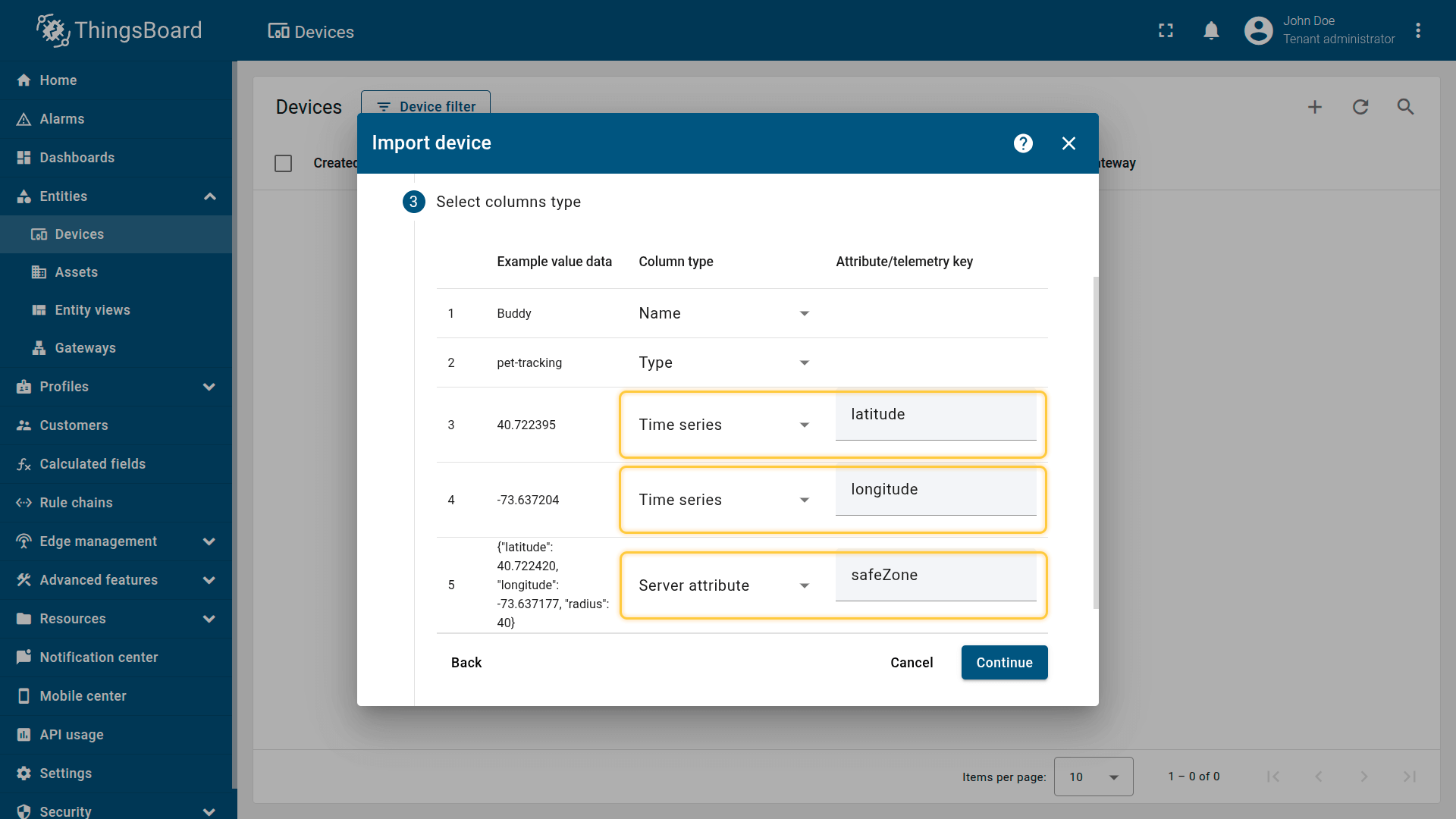Open the user account avatar icon

[x=1258, y=30]
